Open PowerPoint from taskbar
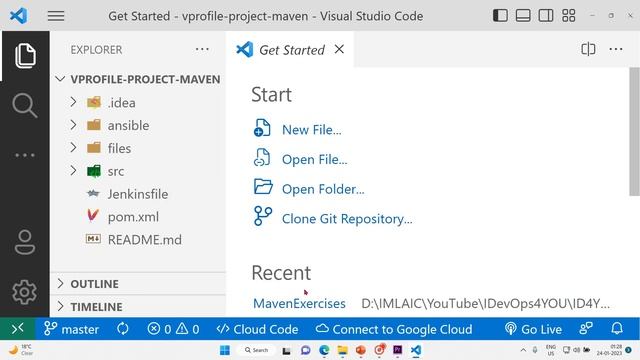This screenshot has width=640, height=360. pos(360,350)
